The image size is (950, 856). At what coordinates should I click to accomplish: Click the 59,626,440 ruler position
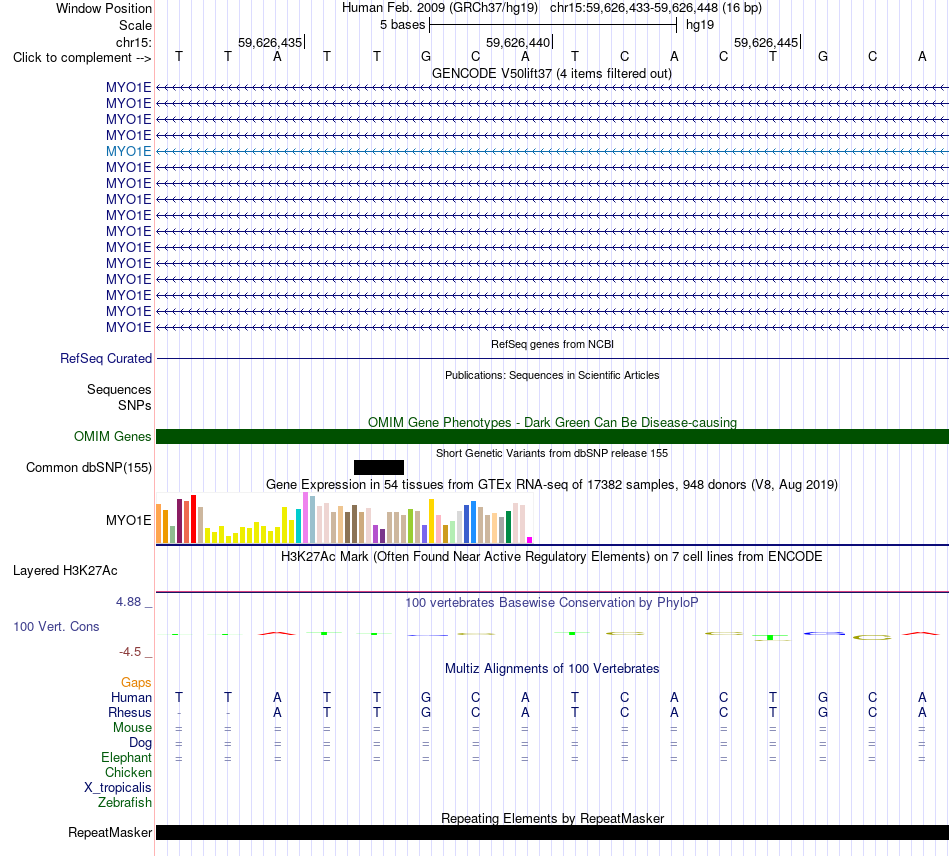518,42
